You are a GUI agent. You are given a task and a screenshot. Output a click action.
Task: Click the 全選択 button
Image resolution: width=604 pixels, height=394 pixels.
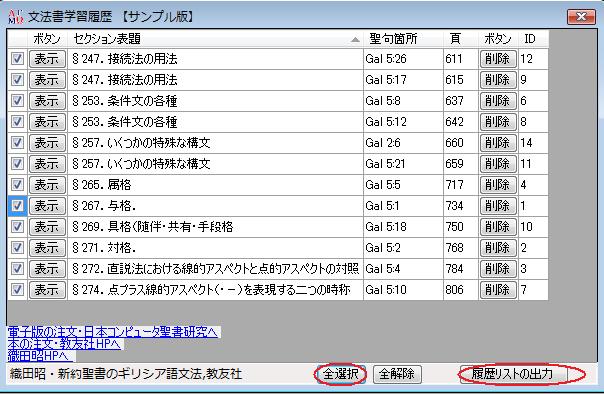(341, 374)
